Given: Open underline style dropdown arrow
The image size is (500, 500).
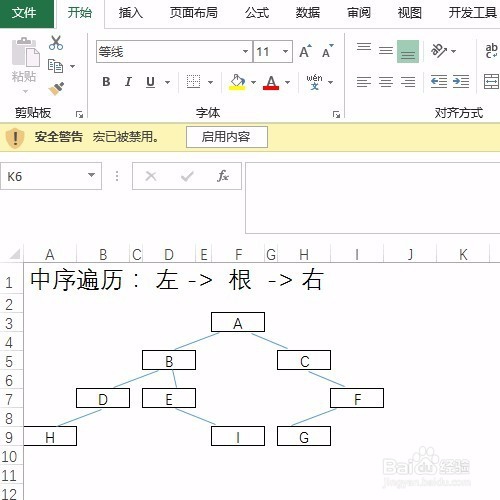Looking at the screenshot, I should click(167, 82).
